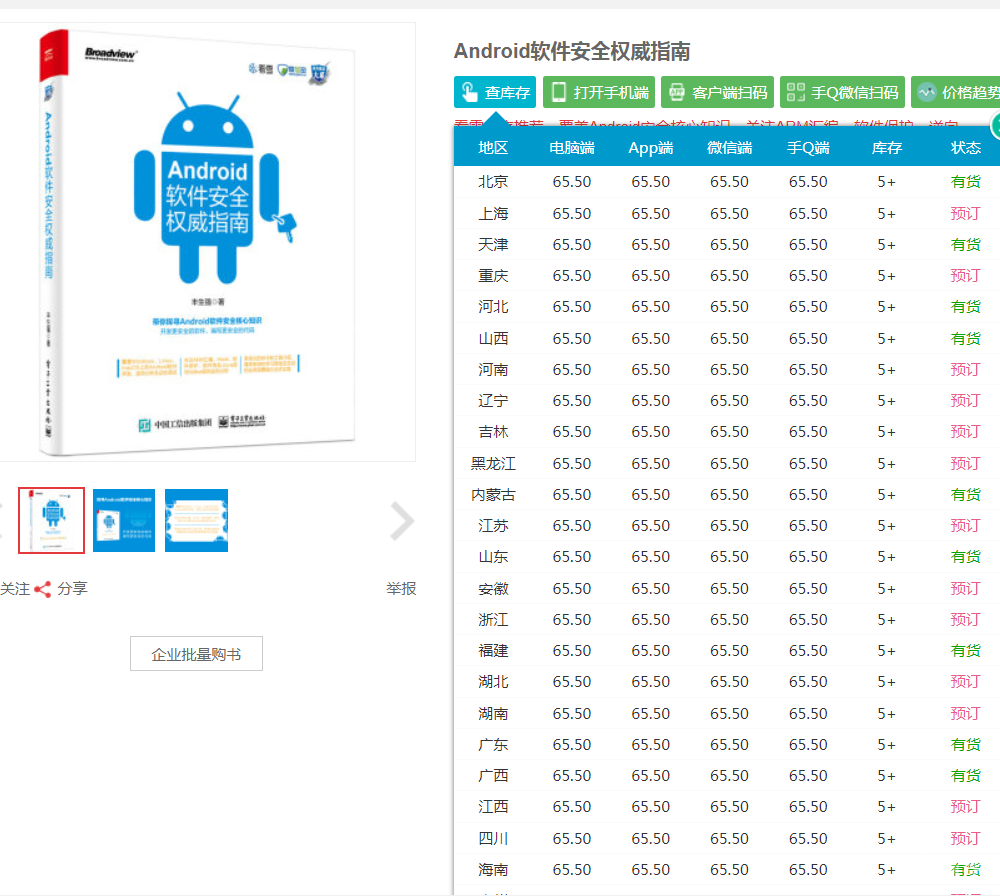Click the 手Q微信扫码 button

(x=842, y=92)
